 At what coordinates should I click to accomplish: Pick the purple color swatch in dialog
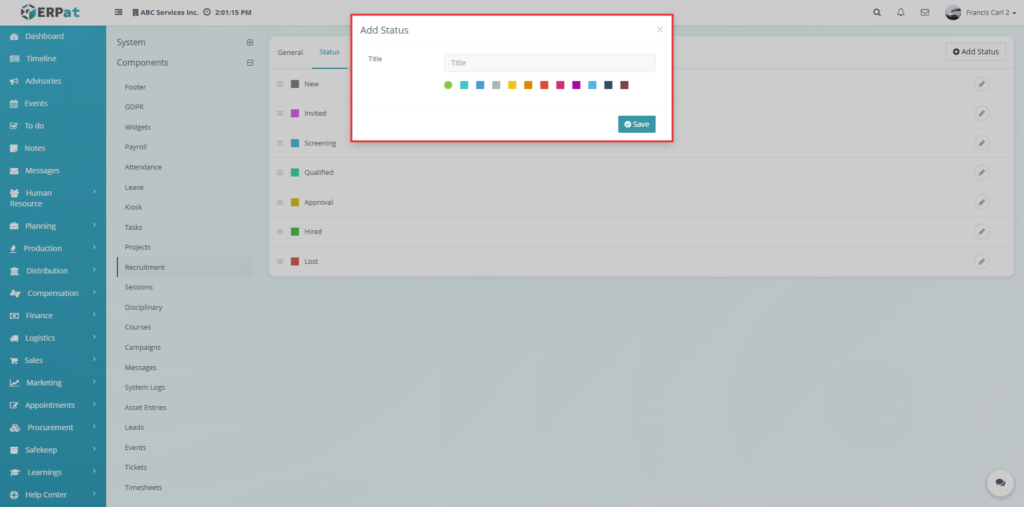(576, 85)
